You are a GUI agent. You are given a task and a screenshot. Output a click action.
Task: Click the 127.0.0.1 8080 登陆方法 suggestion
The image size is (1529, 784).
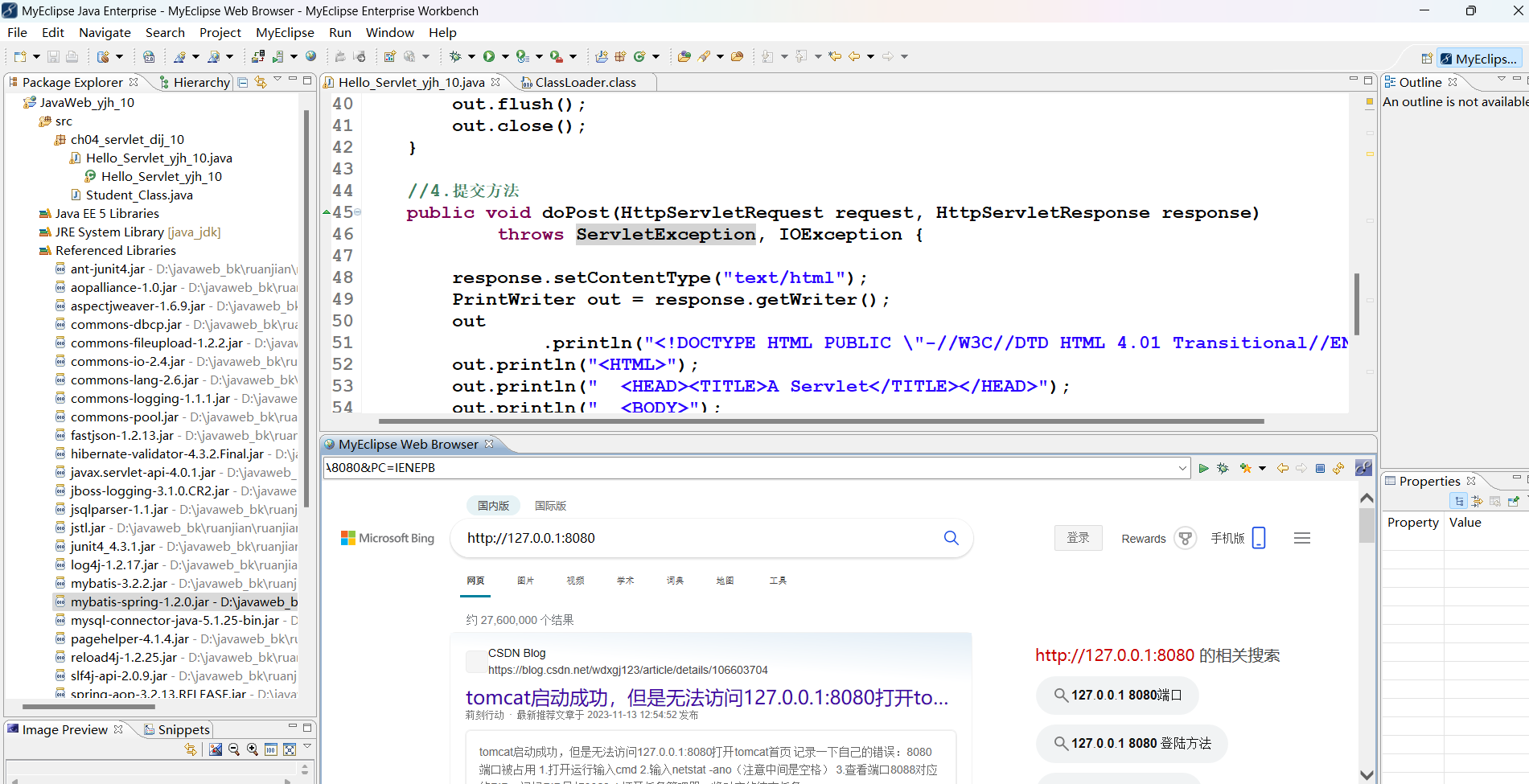[1132, 743]
